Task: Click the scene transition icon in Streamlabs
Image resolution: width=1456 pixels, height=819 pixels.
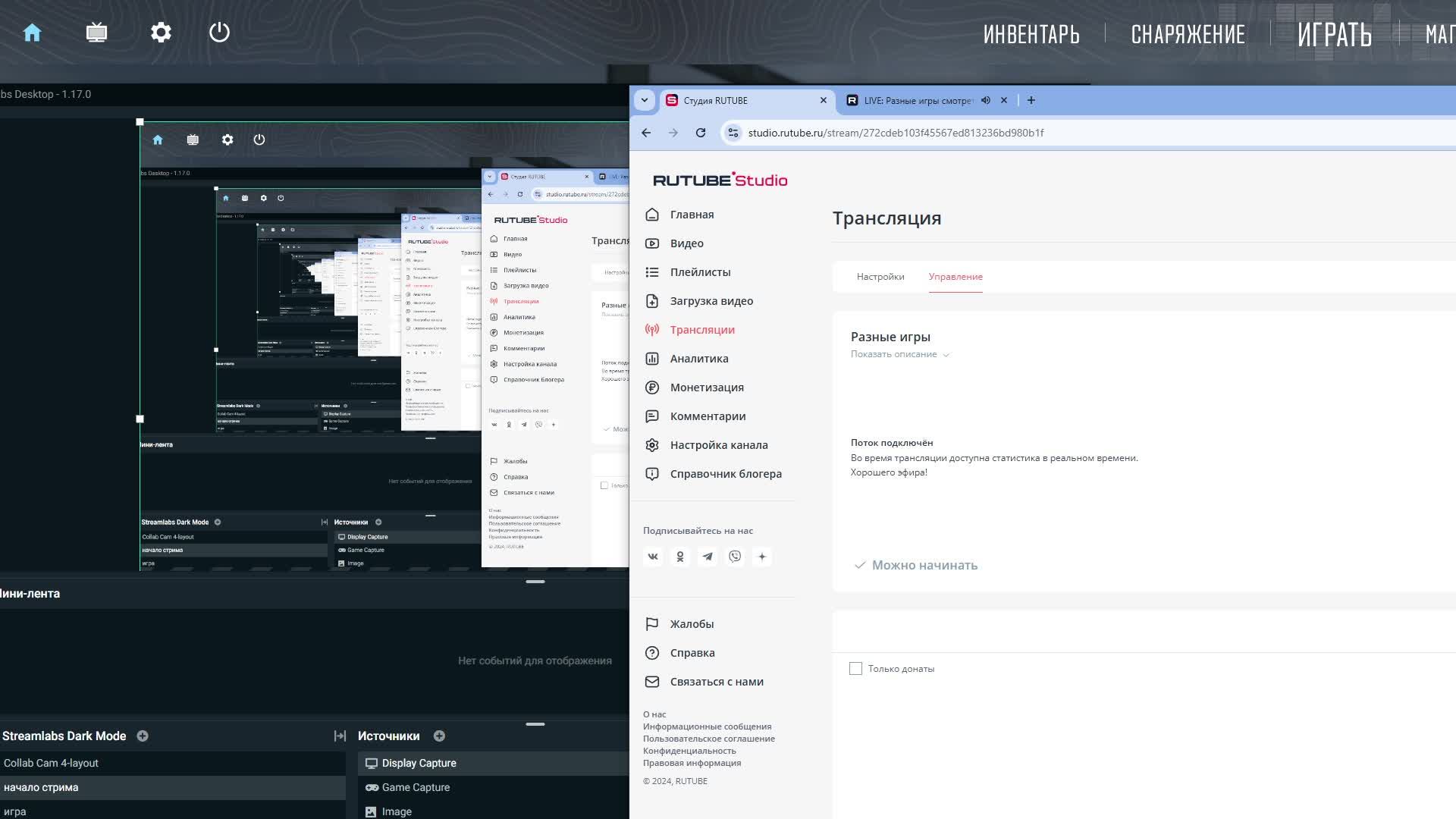Action: tap(340, 736)
